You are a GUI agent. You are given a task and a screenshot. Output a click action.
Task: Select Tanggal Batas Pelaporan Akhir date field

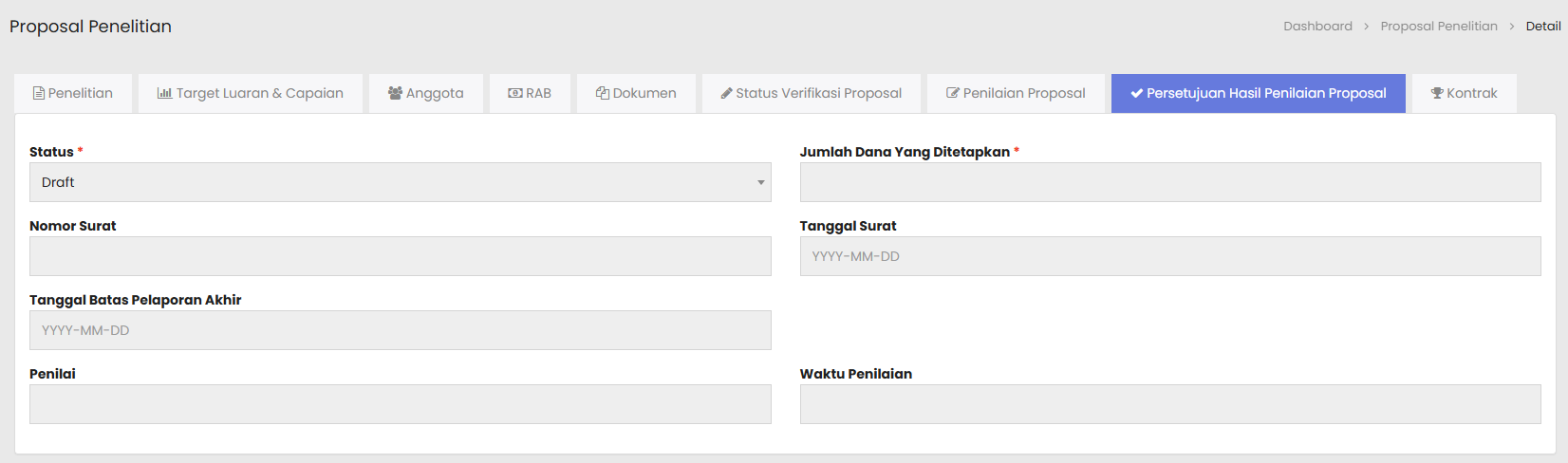400,330
